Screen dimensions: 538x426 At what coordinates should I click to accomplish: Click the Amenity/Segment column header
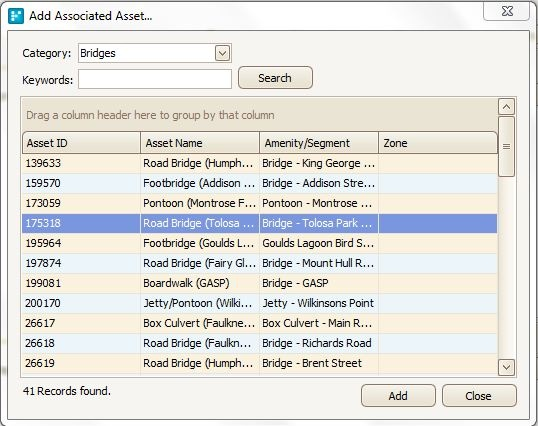(319, 143)
